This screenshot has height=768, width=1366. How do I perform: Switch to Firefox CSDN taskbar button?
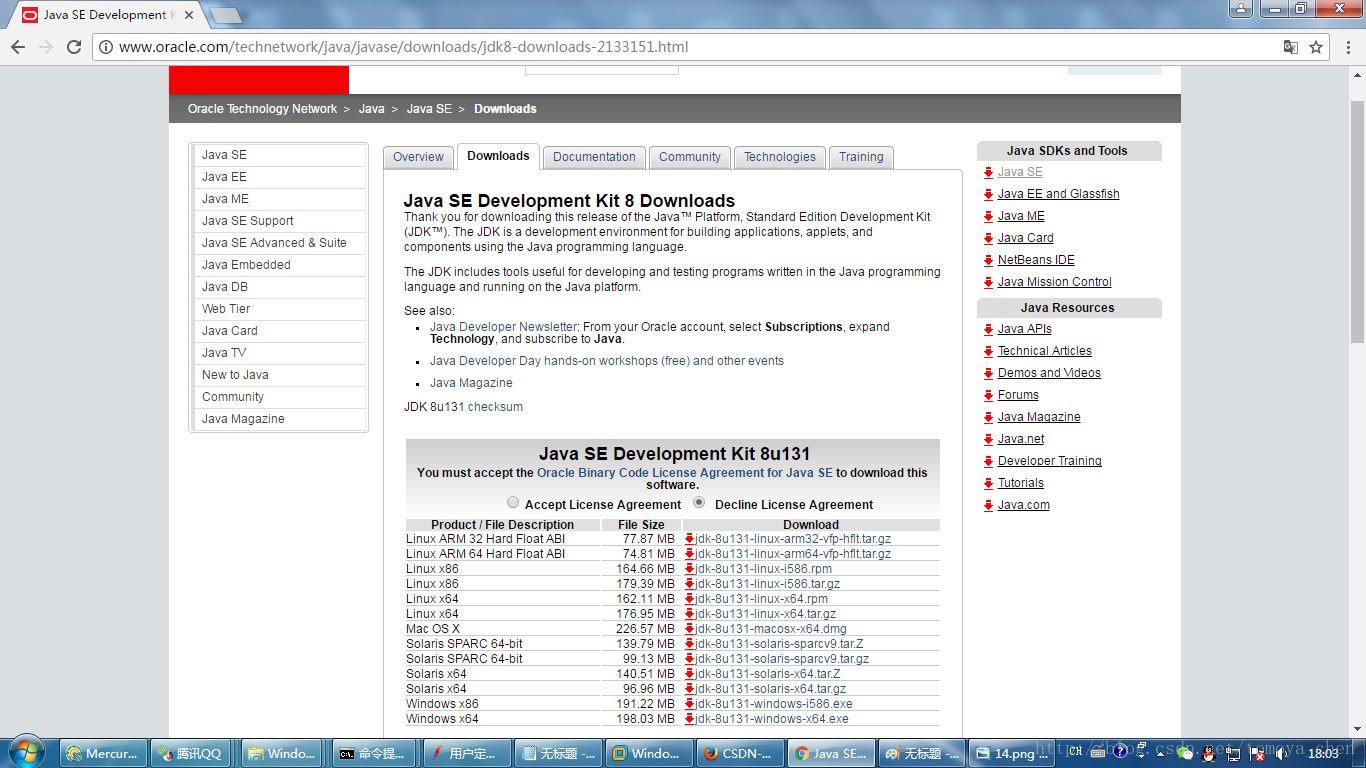click(x=740, y=753)
